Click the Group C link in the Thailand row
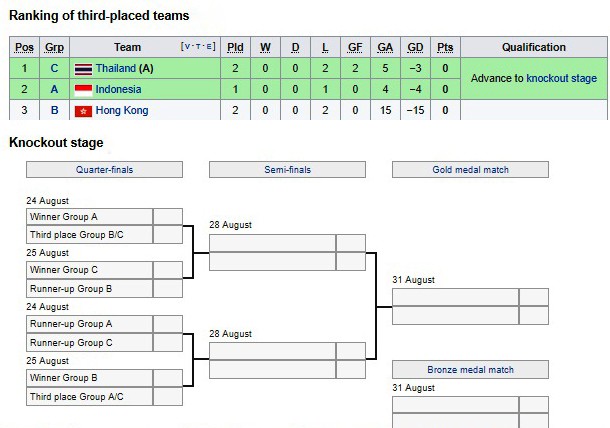Screen dimensions: 610x428 tap(54, 68)
